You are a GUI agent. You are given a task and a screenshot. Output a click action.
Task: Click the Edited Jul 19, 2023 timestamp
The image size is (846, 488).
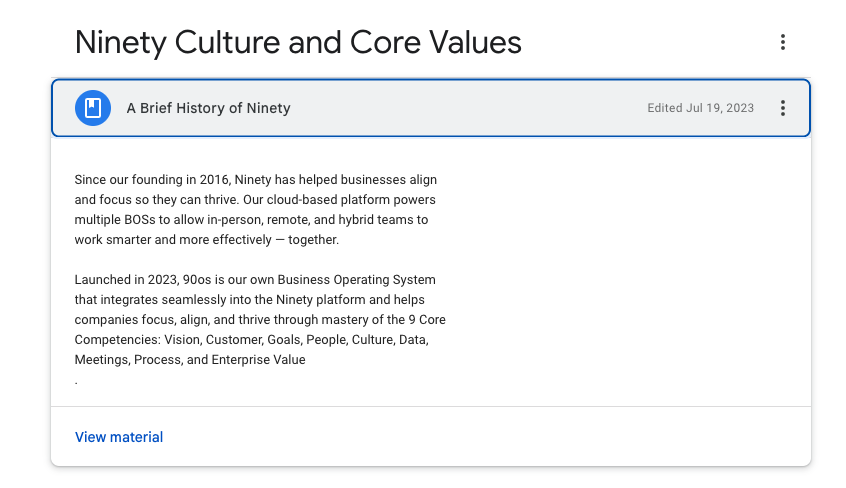pyautogui.click(x=700, y=108)
